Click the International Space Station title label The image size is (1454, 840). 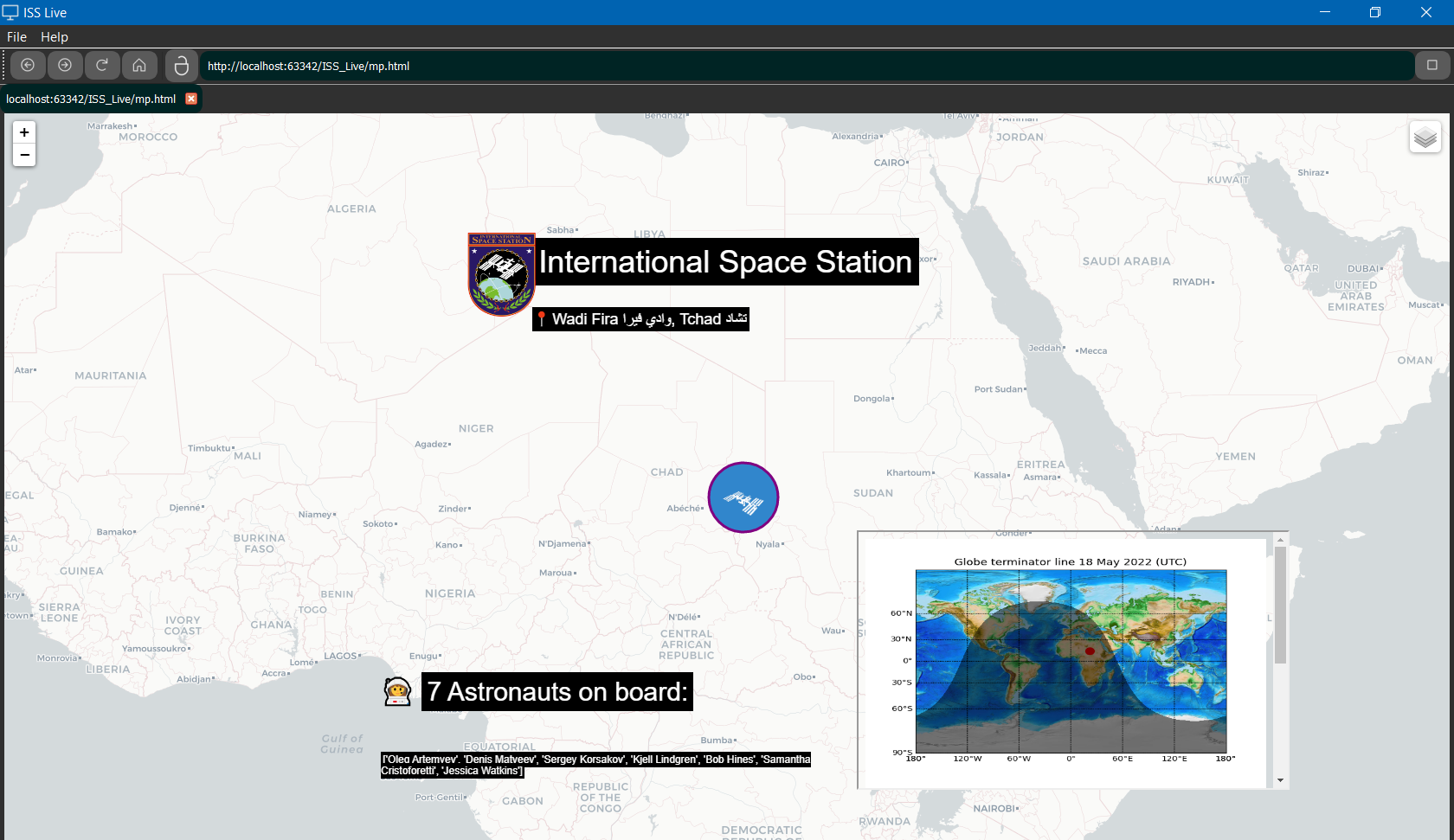[x=725, y=261]
